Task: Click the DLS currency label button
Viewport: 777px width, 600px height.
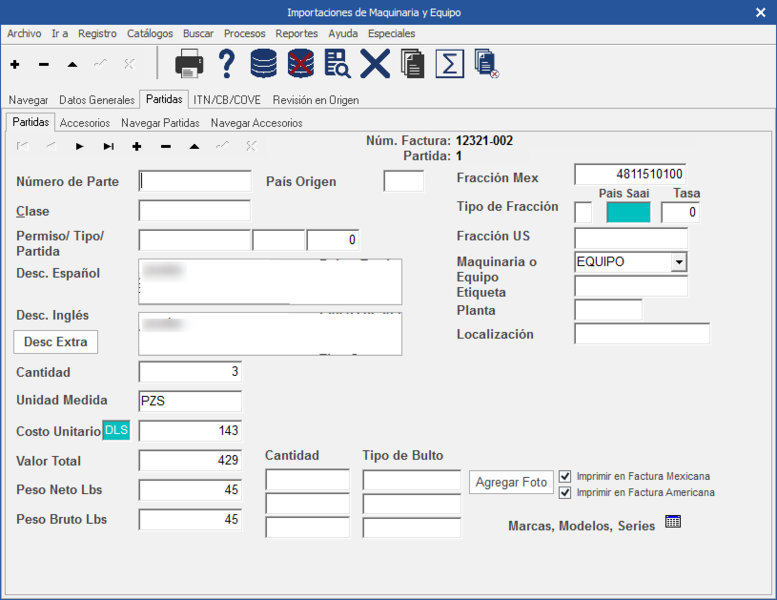Action: click(116, 430)
